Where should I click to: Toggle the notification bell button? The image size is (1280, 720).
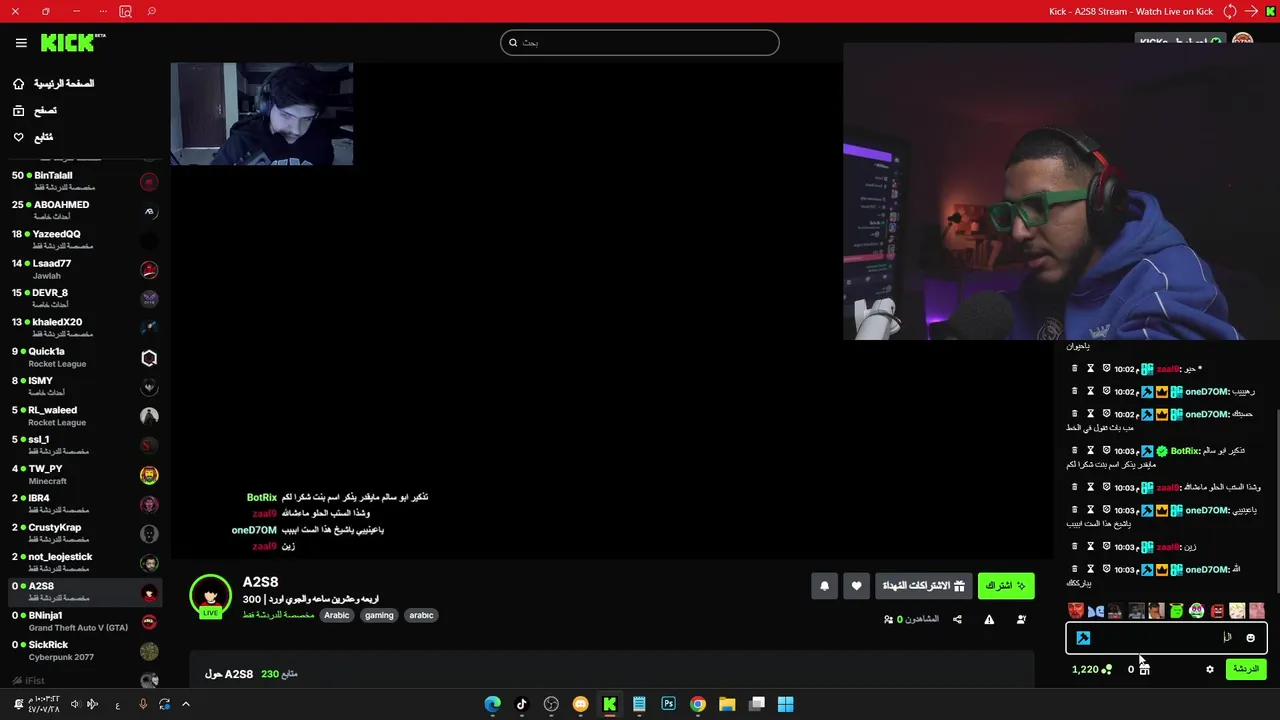pos(824,586)
